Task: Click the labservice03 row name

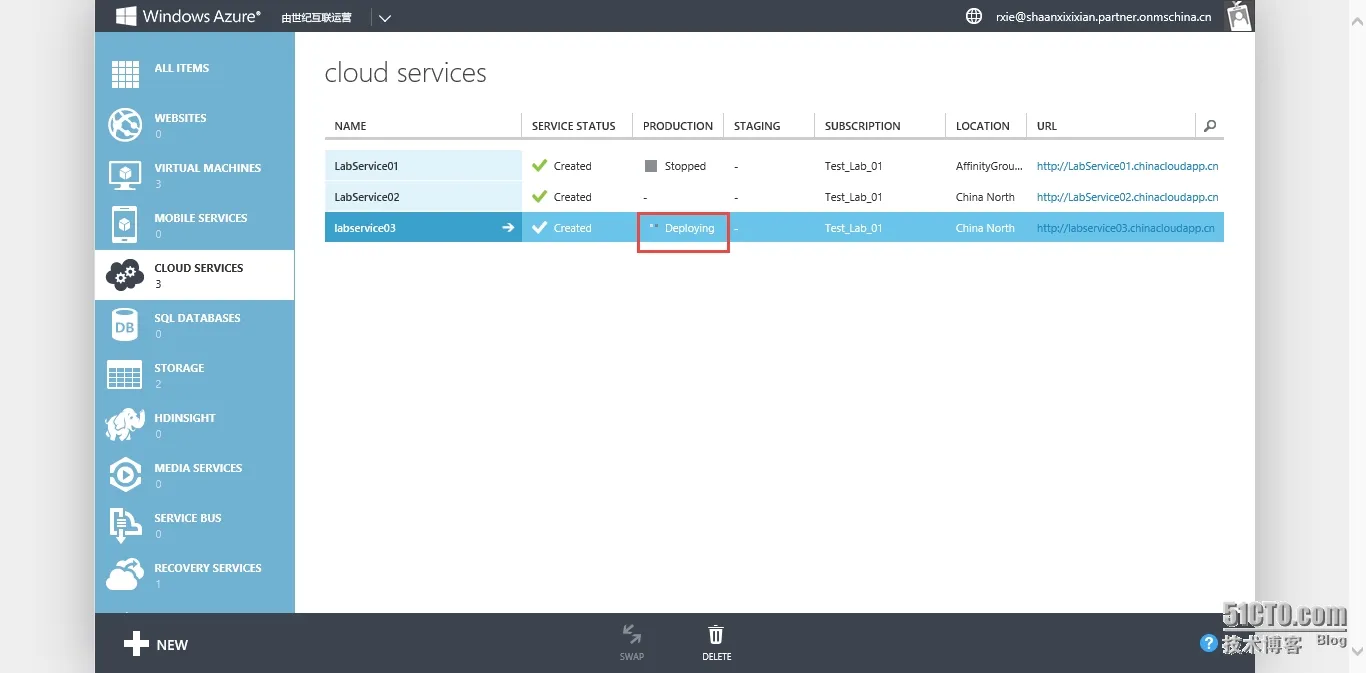Action: pos(365,228)
